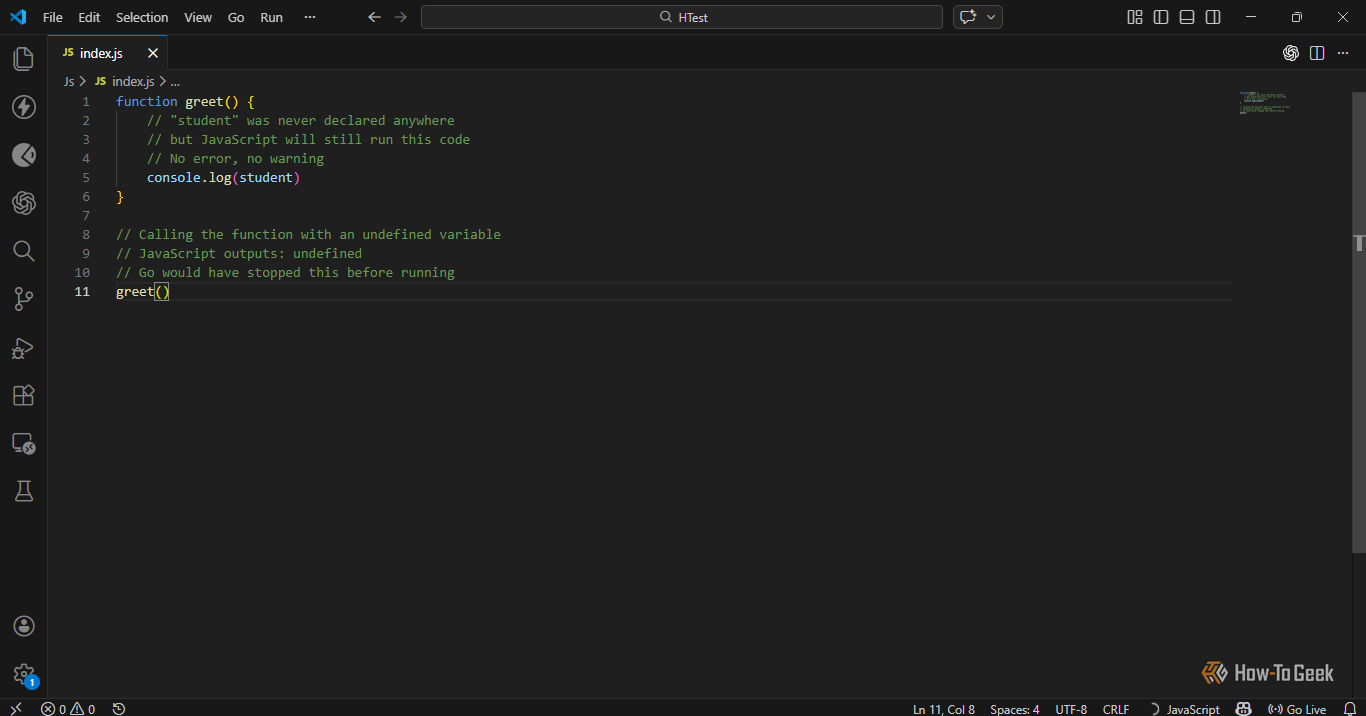Open the Go menu

tap(236, 17)
